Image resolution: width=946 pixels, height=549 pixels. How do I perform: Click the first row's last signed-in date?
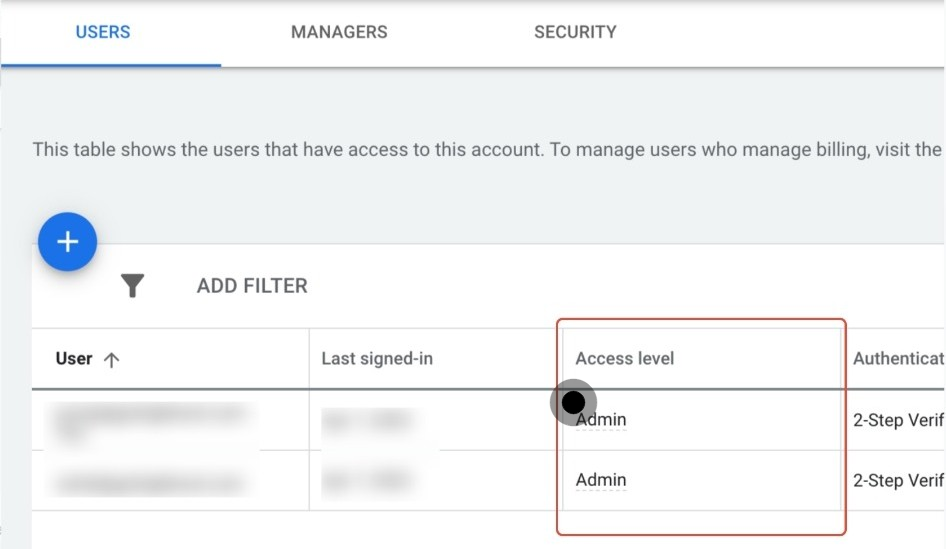tap(366, 421)
